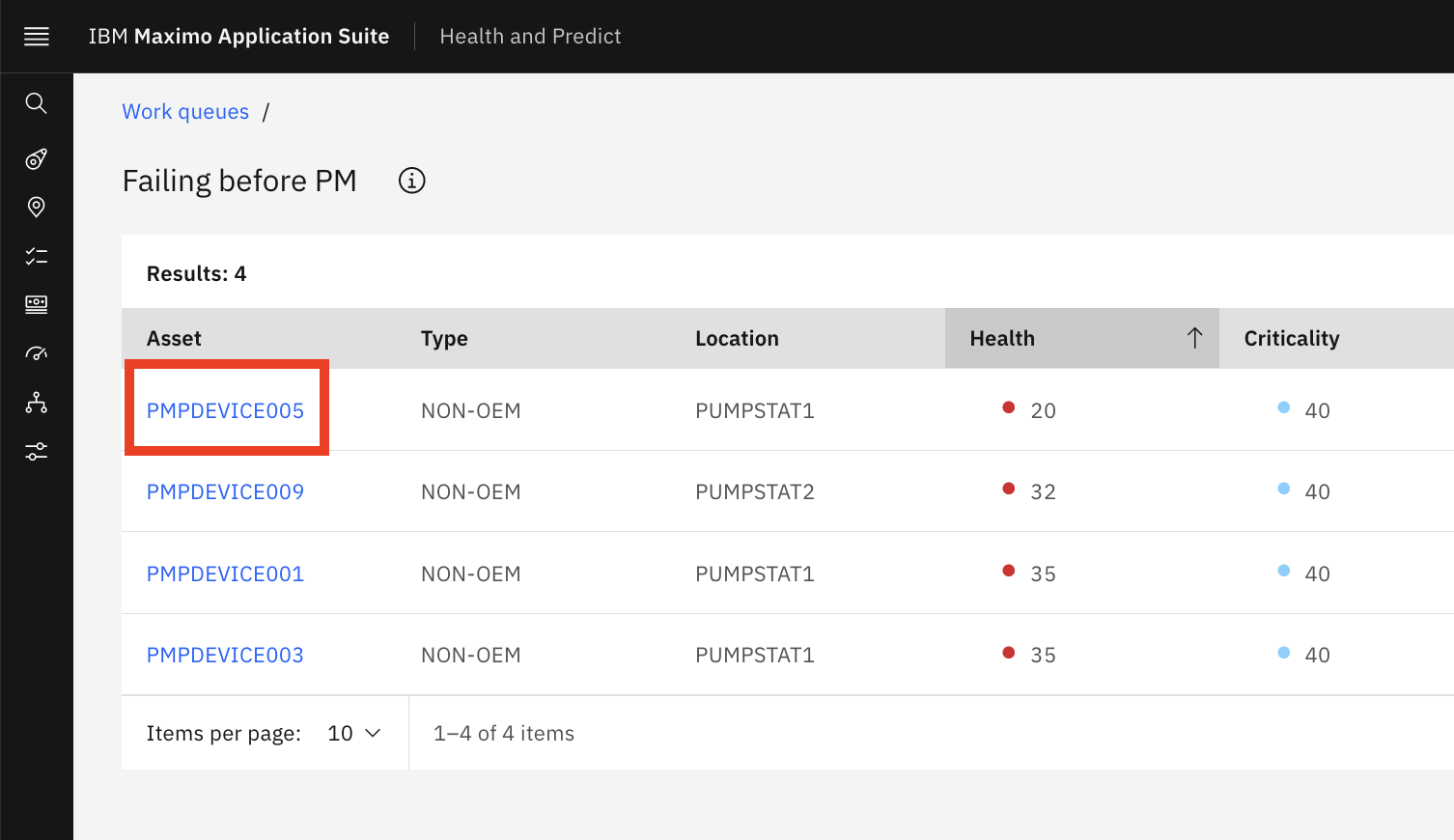Click health value 20
1454x840 pixels.
pyautogui.click(x=1043, y=410)
